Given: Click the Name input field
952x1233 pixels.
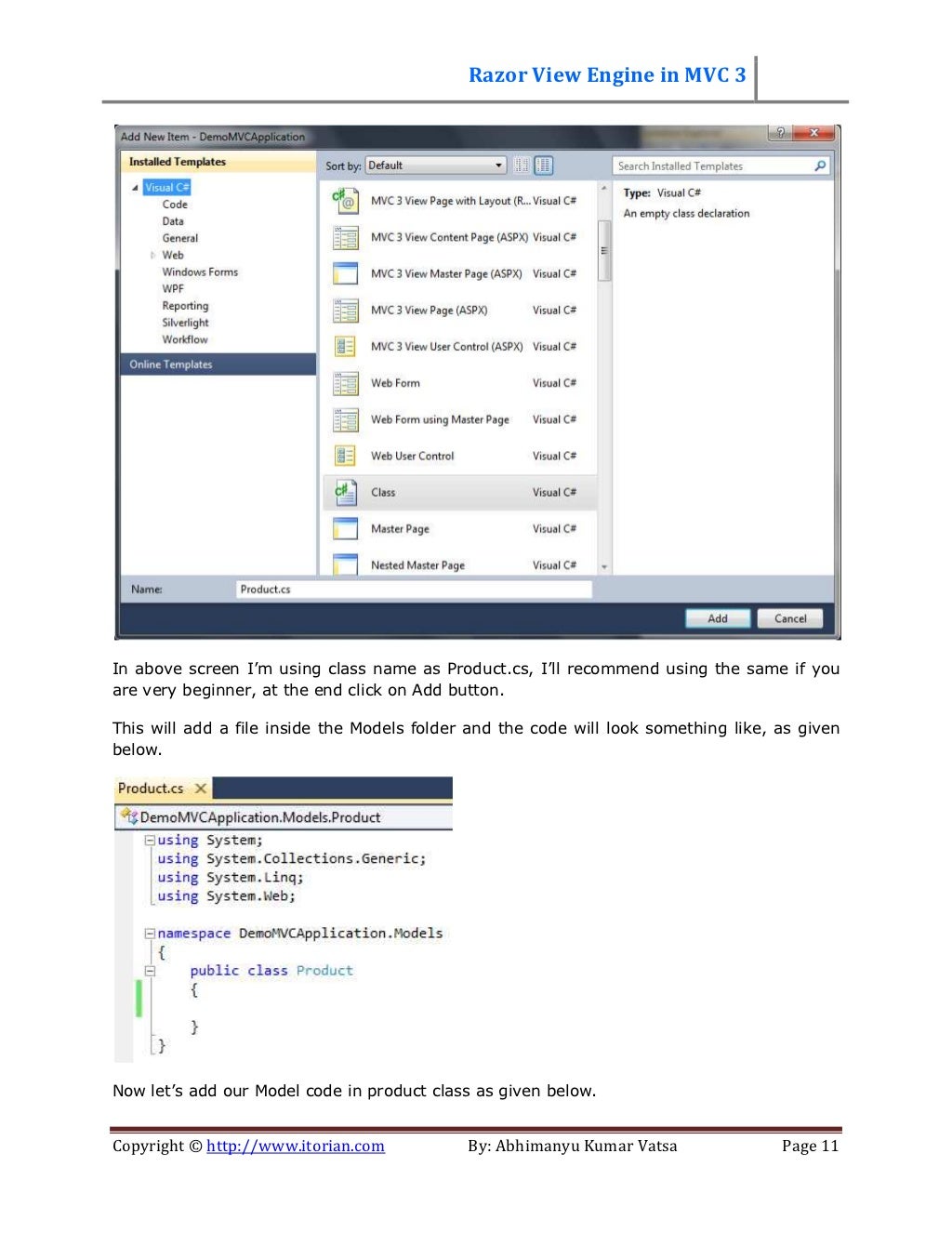Looking at the screenshot, I should pos(414,590).
